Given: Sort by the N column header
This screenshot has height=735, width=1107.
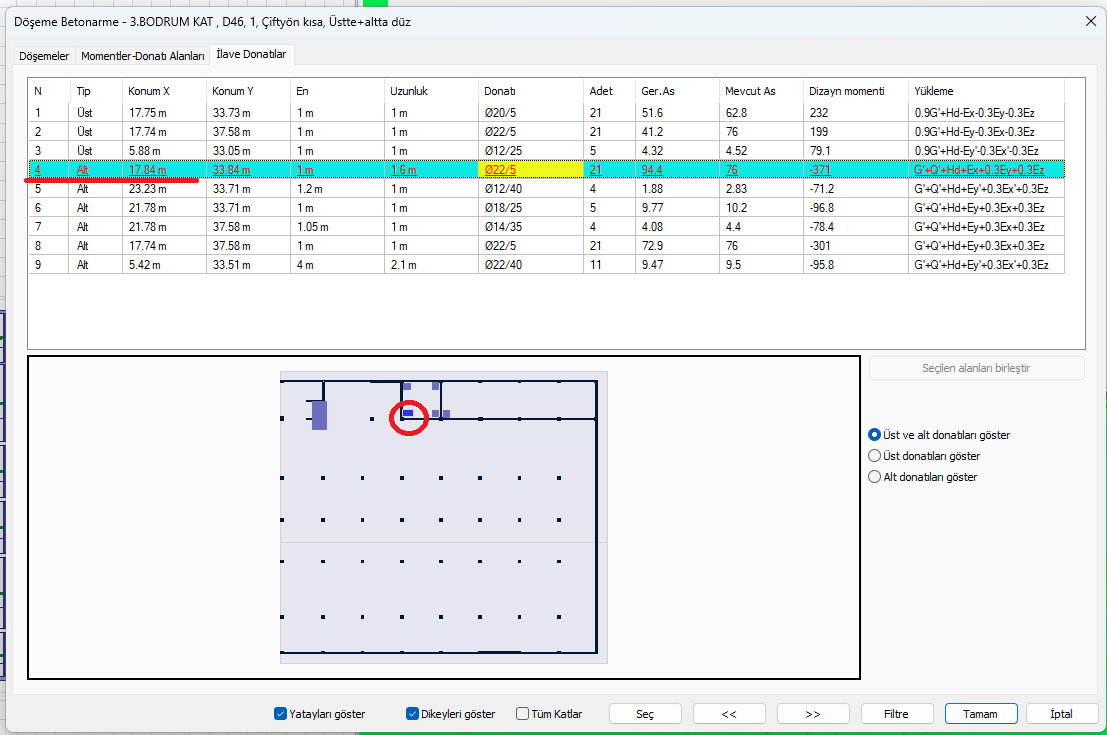Looking at the screenshot, I should coord(49,91).
